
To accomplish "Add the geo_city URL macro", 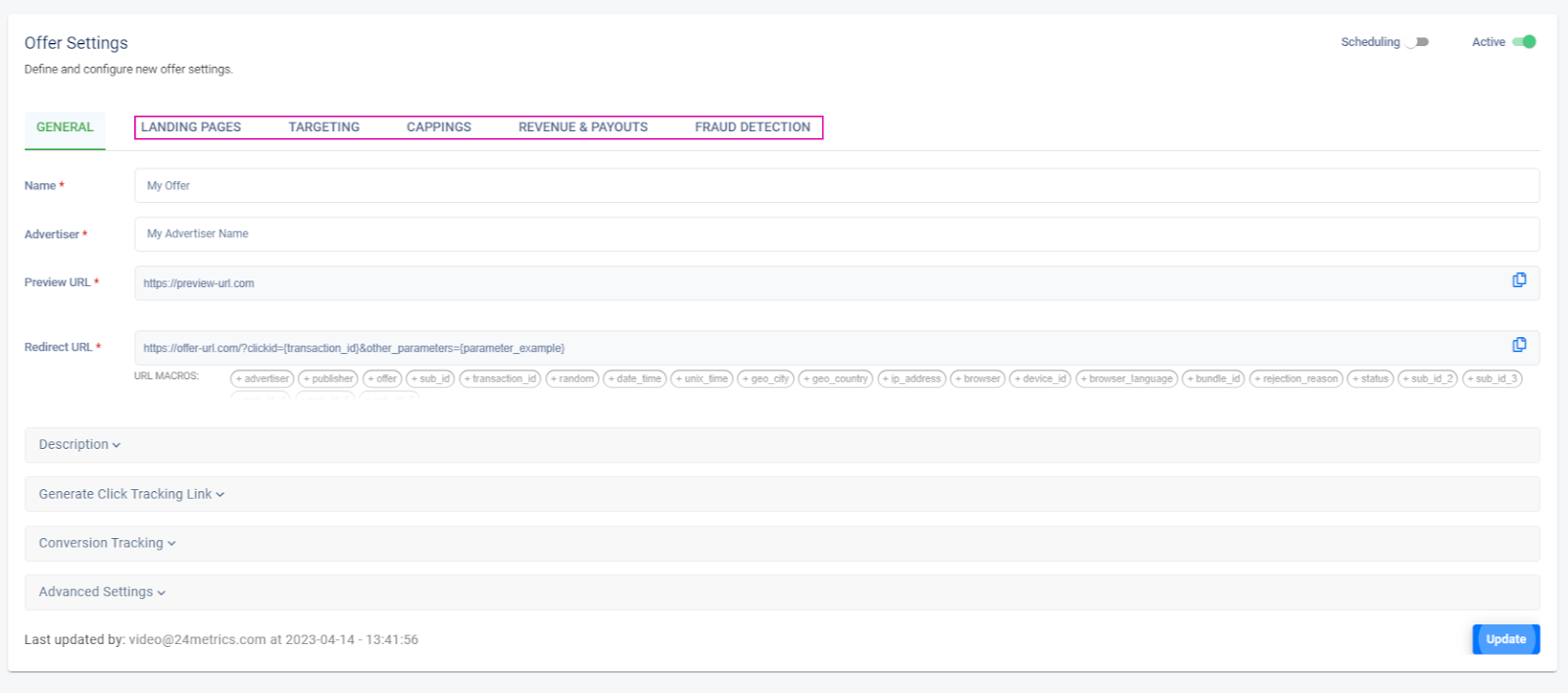I will point(765,378).
